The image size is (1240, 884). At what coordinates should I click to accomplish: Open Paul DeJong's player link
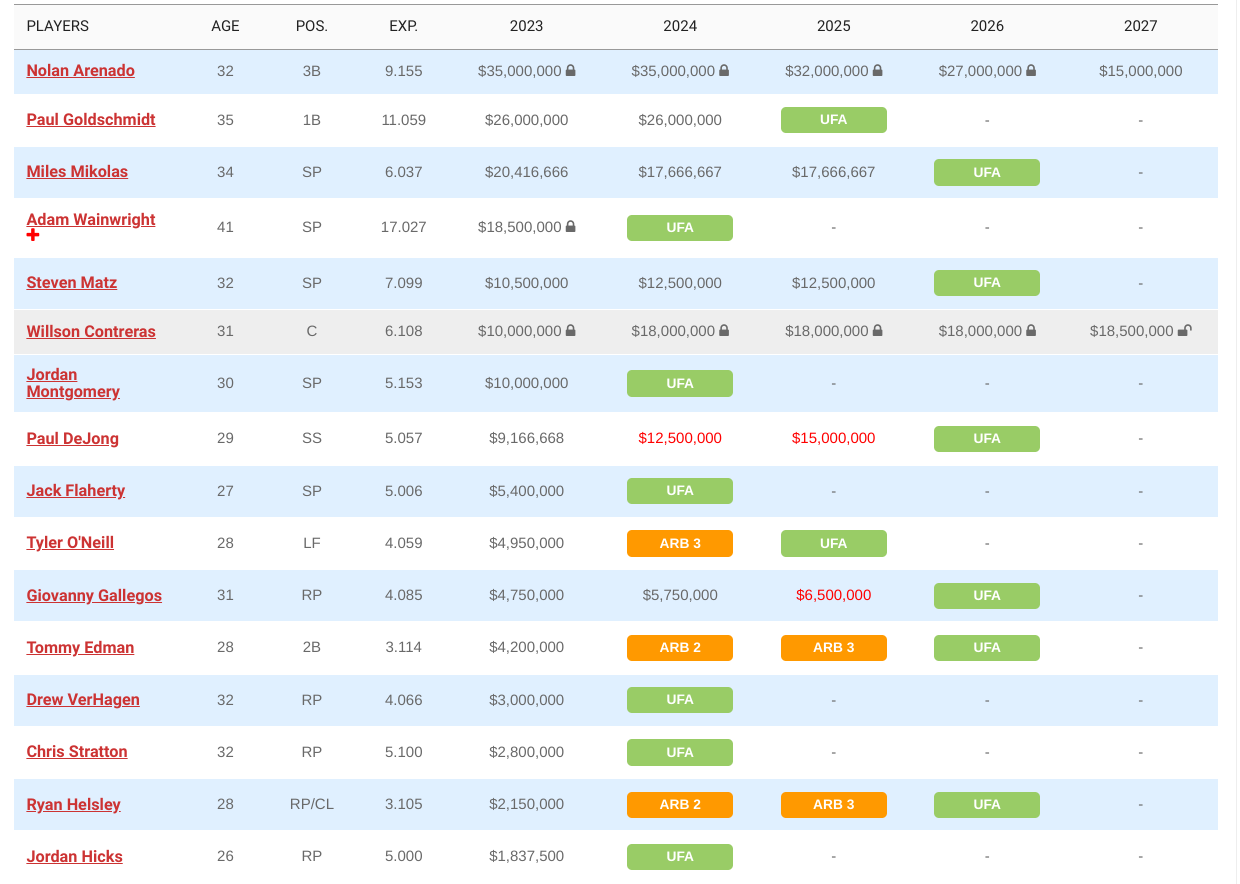pyautogui.click(x=73, y=439)
